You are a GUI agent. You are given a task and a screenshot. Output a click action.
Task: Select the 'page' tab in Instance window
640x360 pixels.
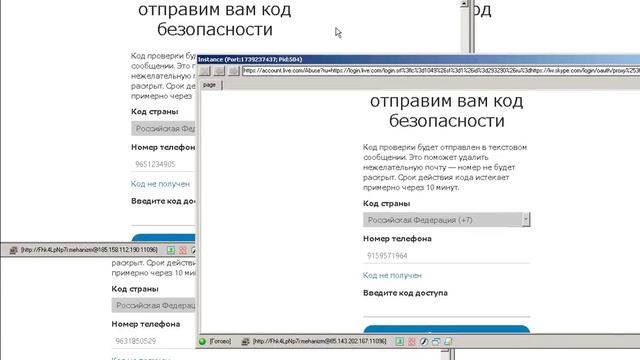[209, 85]
